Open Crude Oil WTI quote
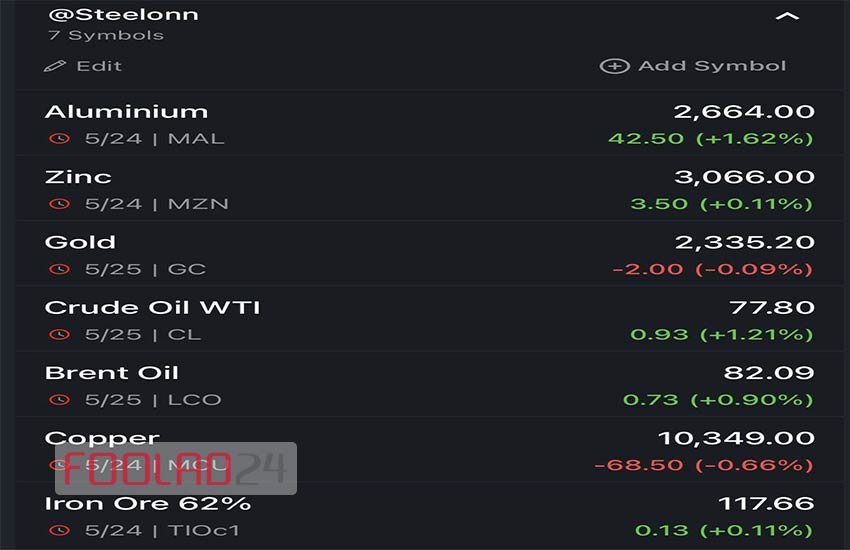The width and height of the screenshot is (850, 550). (429, 319)
